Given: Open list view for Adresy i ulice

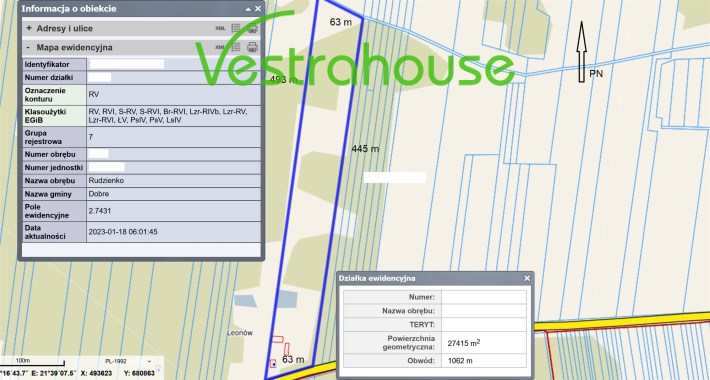Looking at the screenshot, I should click(x=236, y=28).
